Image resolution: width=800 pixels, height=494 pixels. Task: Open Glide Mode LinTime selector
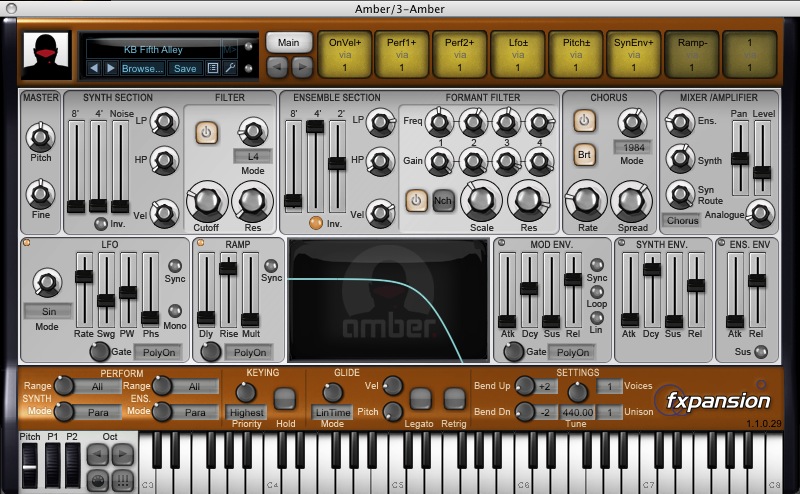(333, 412)
